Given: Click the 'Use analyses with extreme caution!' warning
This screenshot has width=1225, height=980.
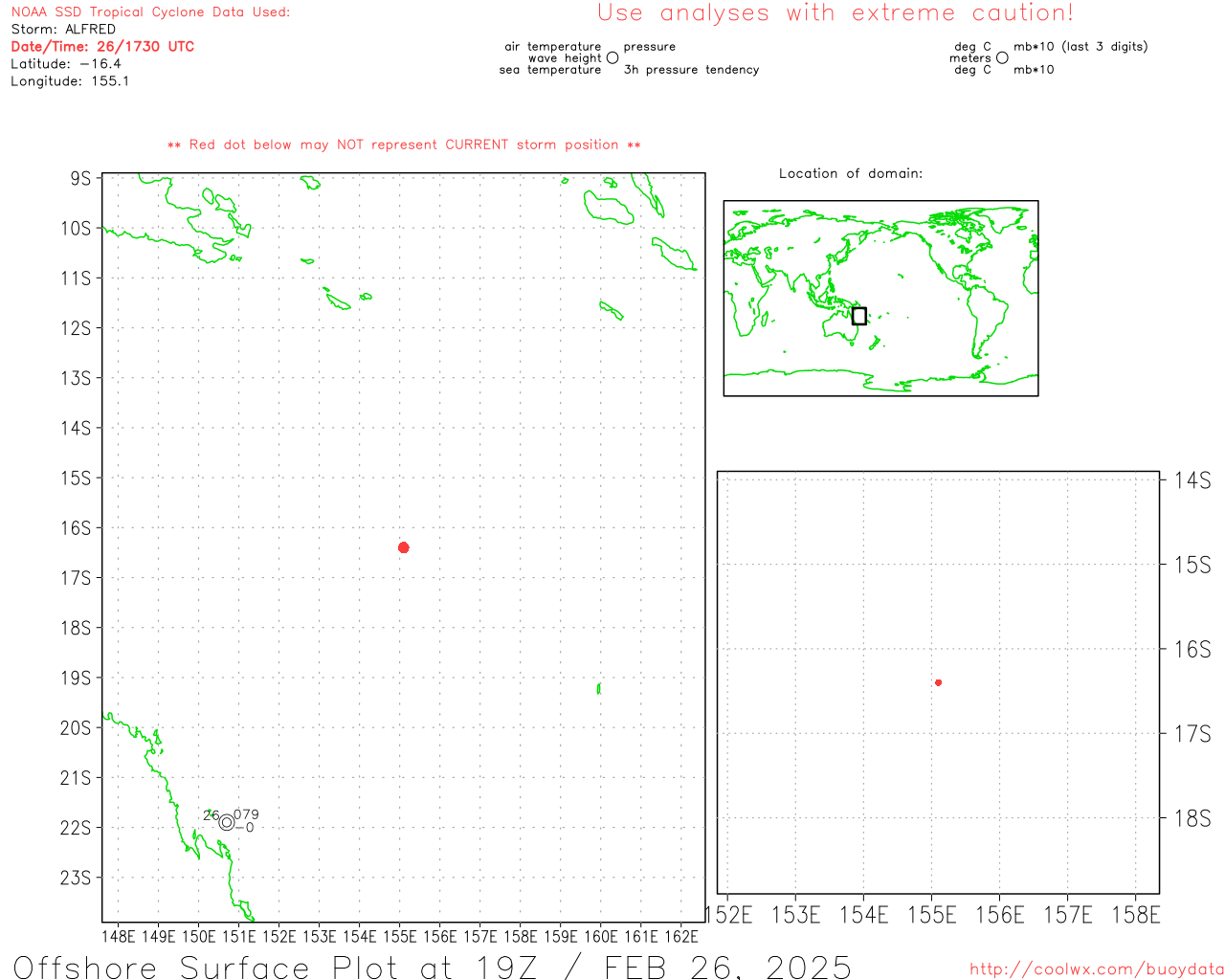Looking at the screenshot, I should pyautogui.click(x=835, y=13).
